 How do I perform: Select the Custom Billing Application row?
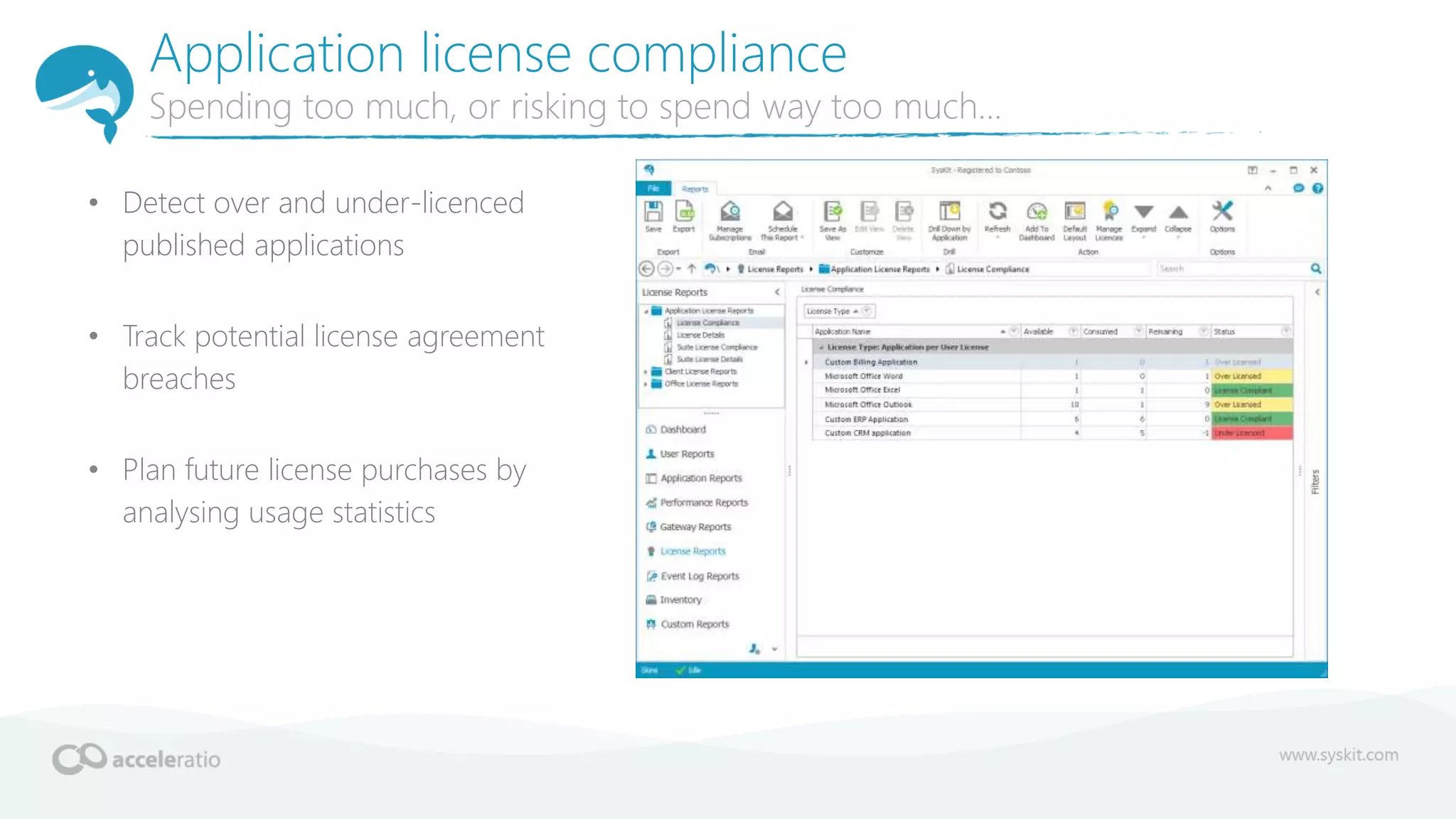[1052, 363]
